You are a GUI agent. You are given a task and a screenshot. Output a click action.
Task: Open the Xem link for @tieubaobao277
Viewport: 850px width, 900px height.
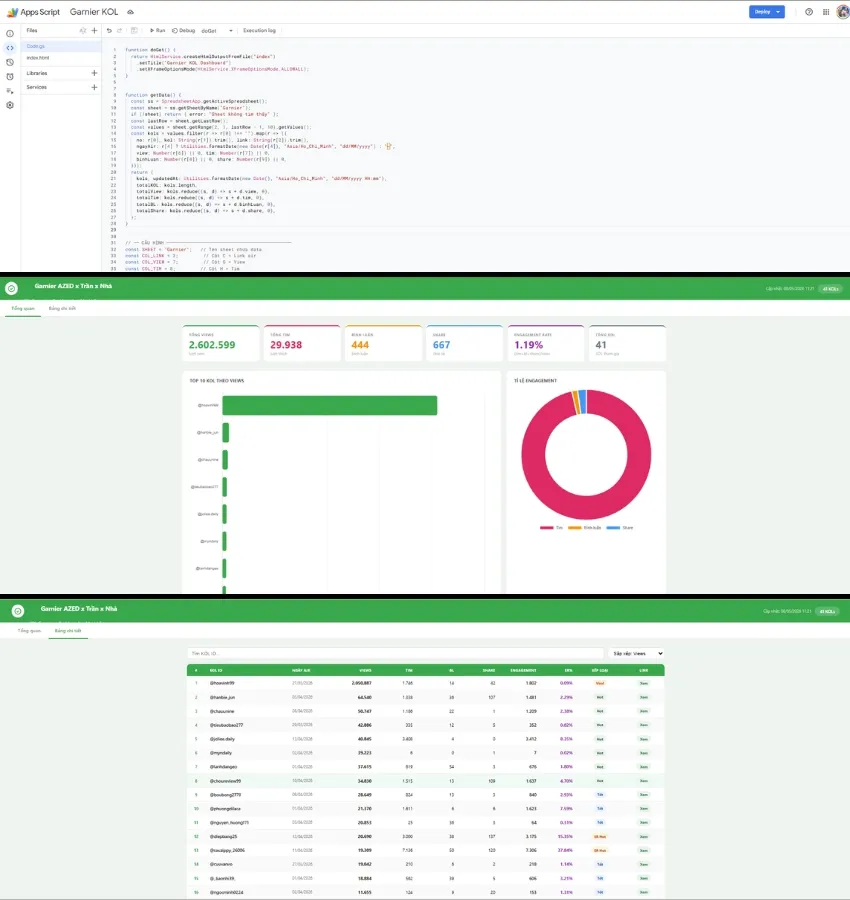pos(644,725)
